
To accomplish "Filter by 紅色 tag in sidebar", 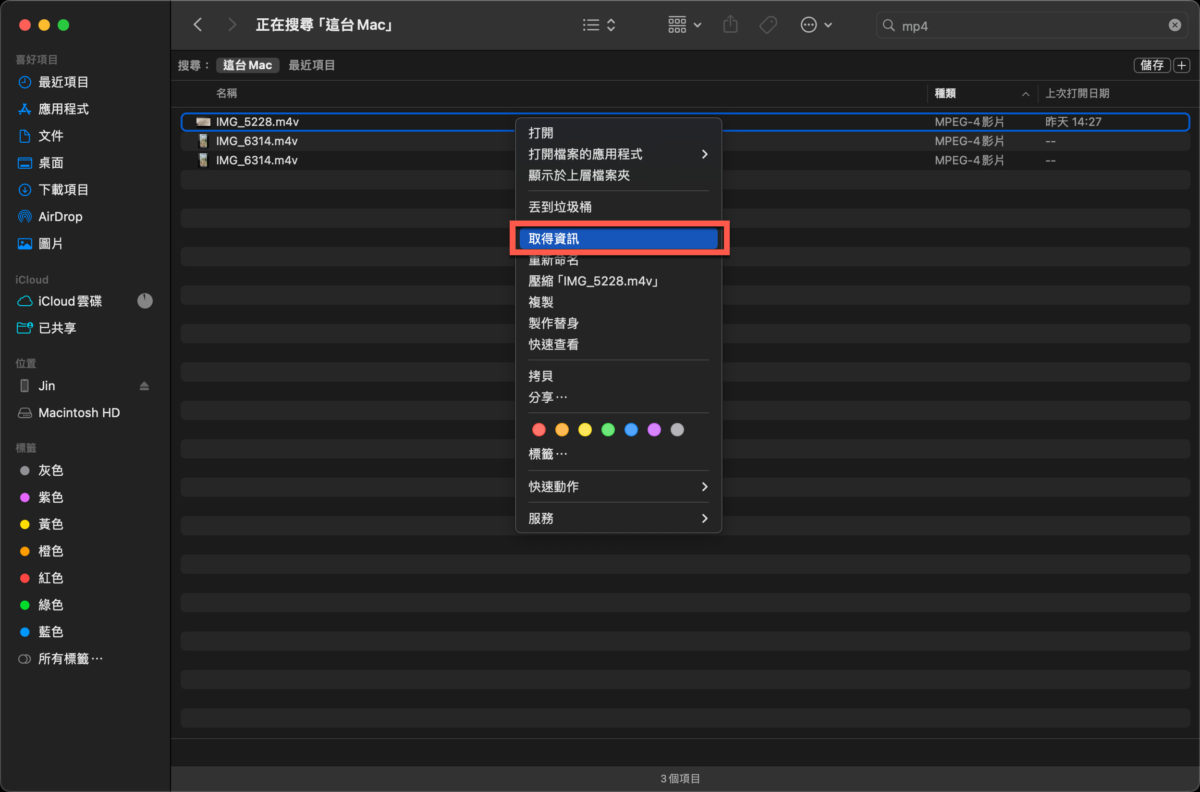I will click(51, 579).
